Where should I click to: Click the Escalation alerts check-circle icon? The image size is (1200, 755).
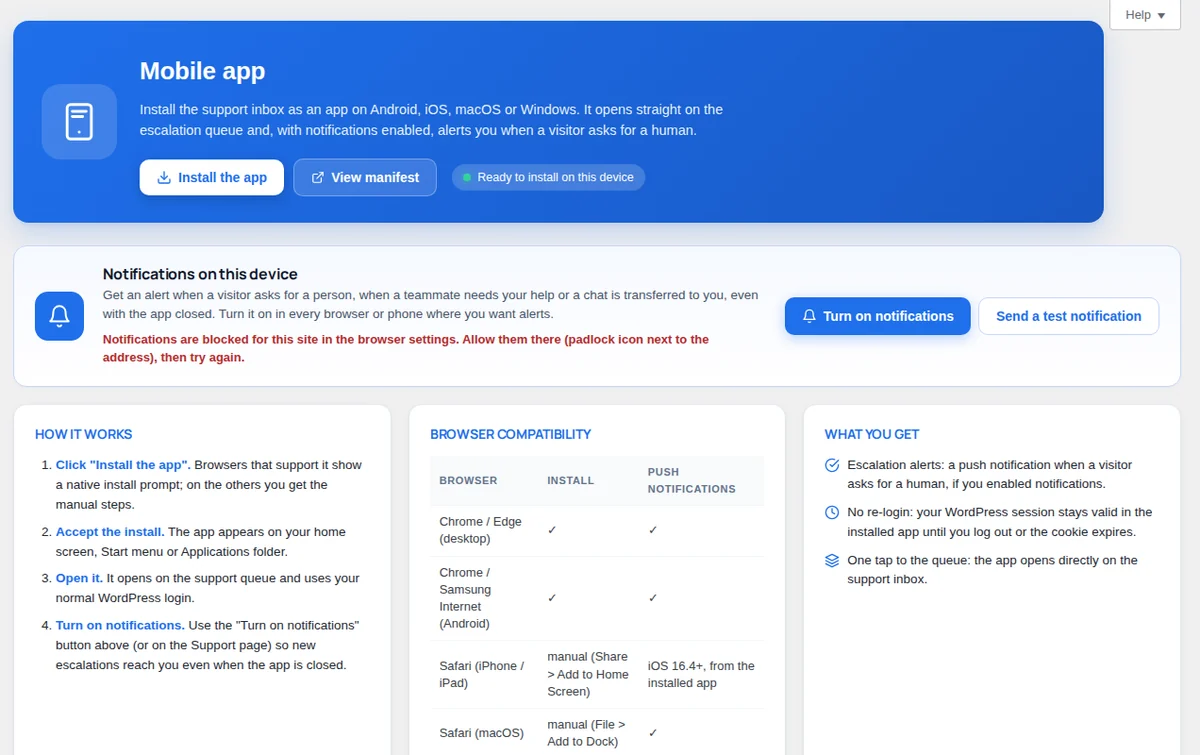point(832,465)
